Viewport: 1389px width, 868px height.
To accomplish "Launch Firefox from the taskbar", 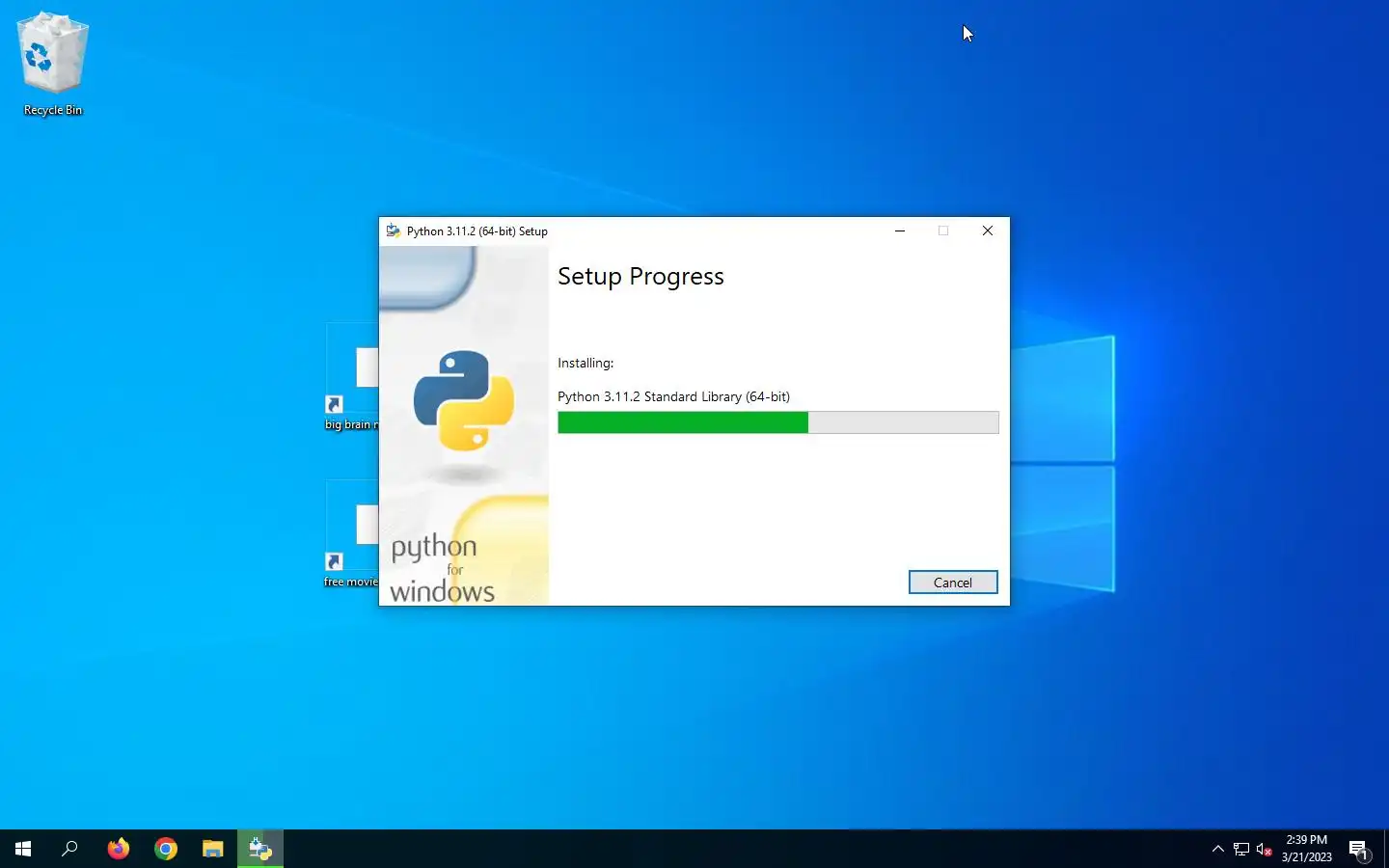I will (118, 849).
